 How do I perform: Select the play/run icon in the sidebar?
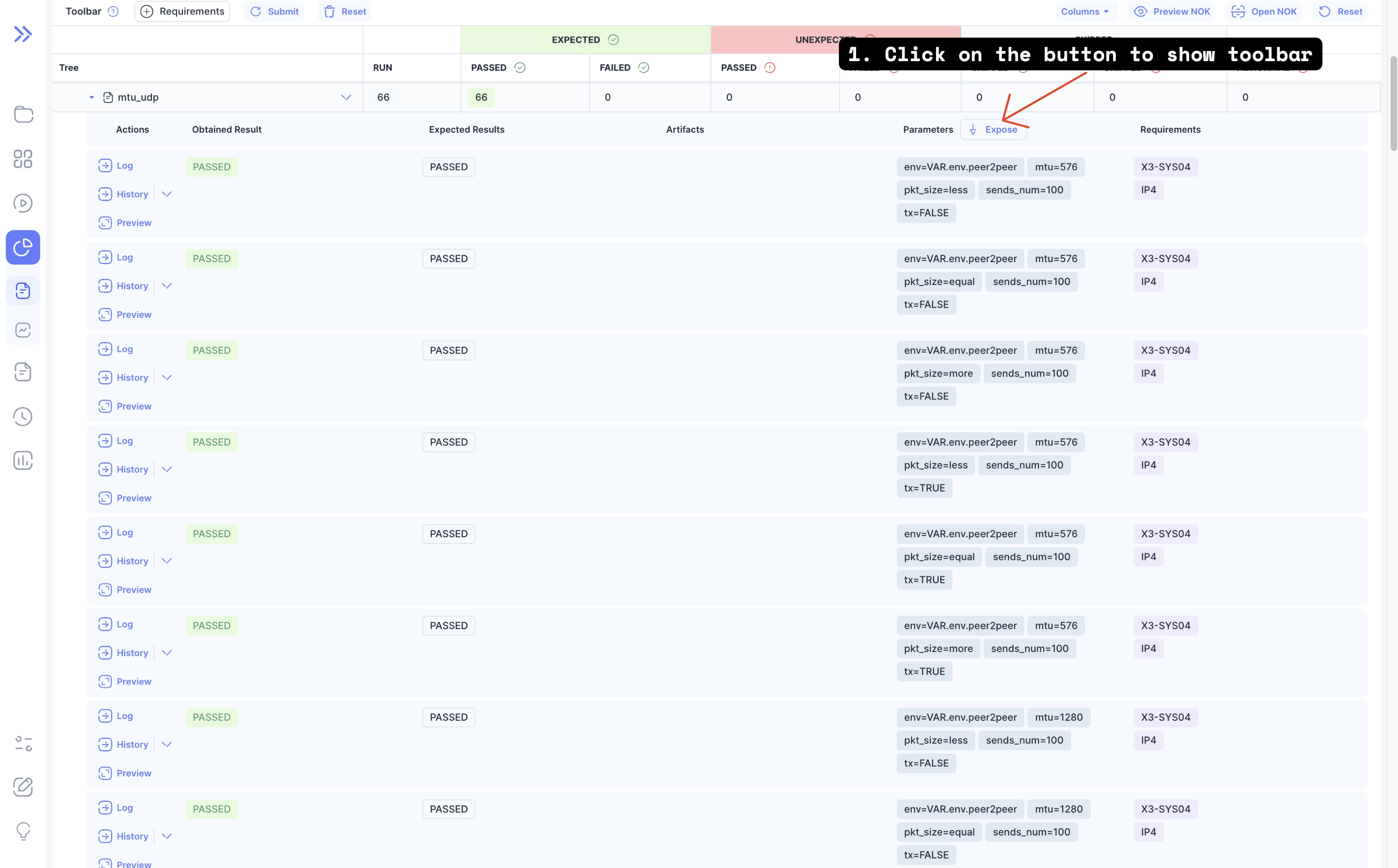click(x=23, y=203)
